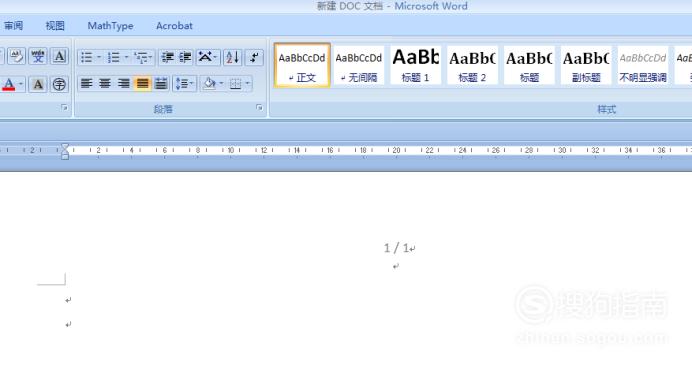692x372 pixels.
Task: Click the decrease indent icon
Action: coord(168,57)
